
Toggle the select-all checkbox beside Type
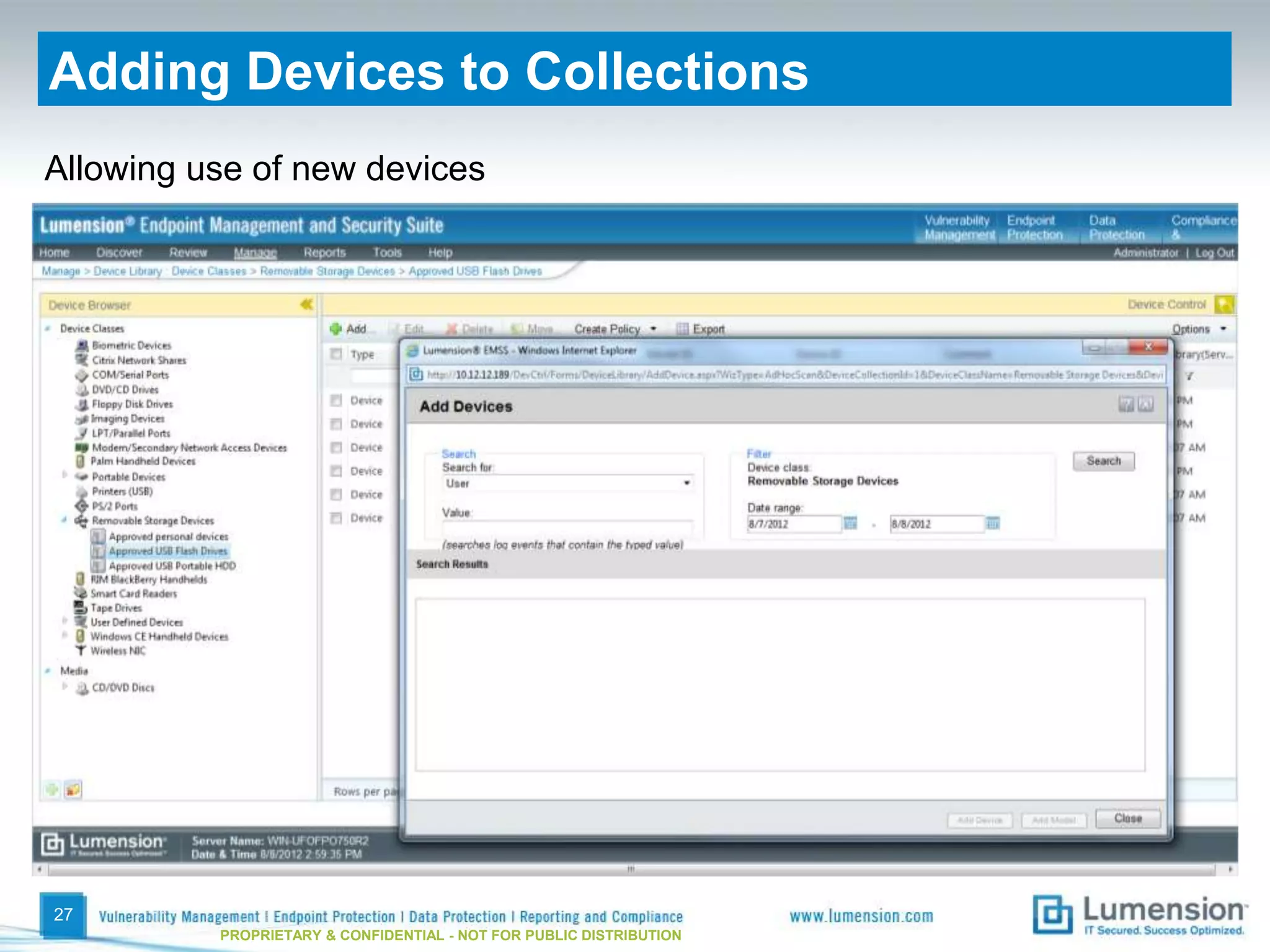pos(336,354)
